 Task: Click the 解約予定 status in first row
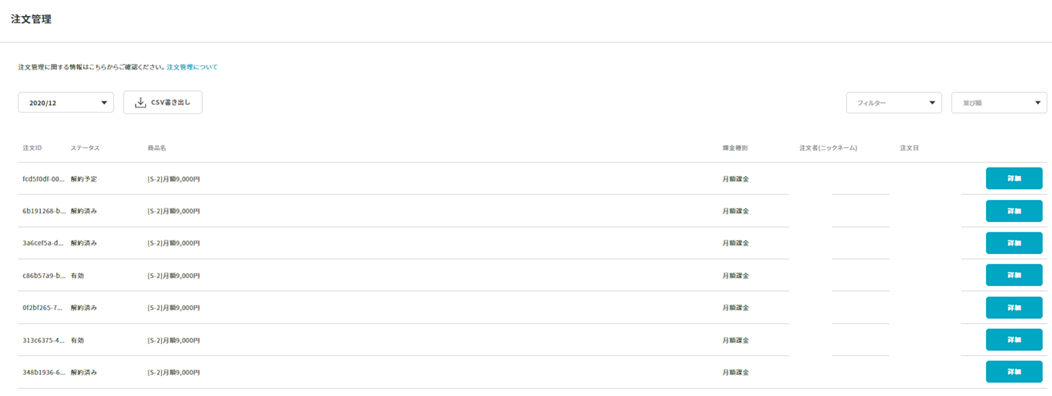[84, 179]
